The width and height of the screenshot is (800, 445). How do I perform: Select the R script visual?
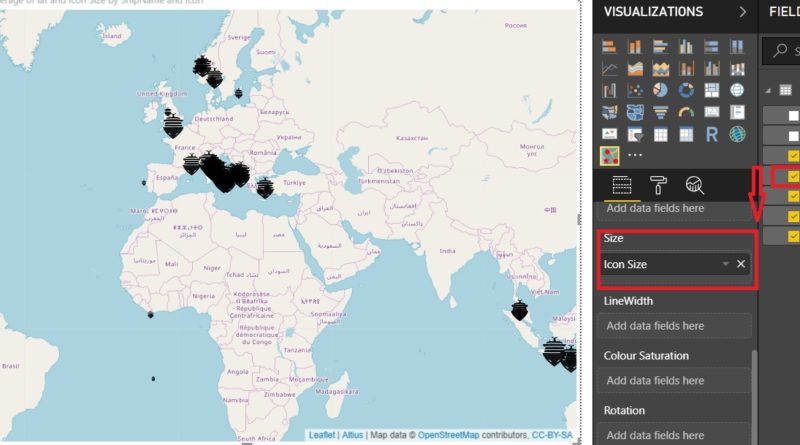coord(712,134)
